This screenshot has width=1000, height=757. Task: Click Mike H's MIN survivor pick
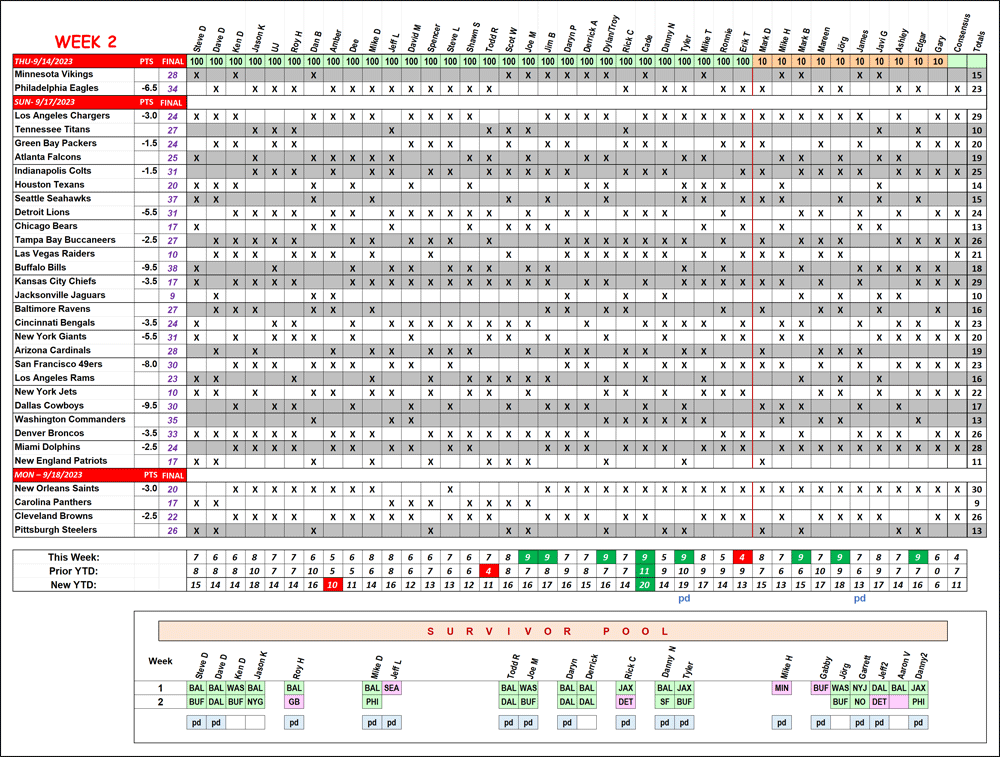tap(781, 688)
